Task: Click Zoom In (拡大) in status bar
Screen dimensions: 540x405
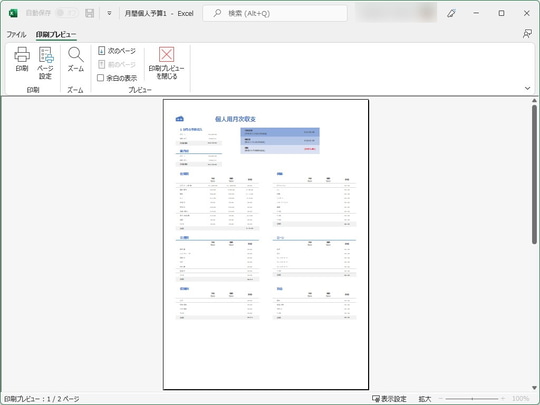Action: pos(425,399)
